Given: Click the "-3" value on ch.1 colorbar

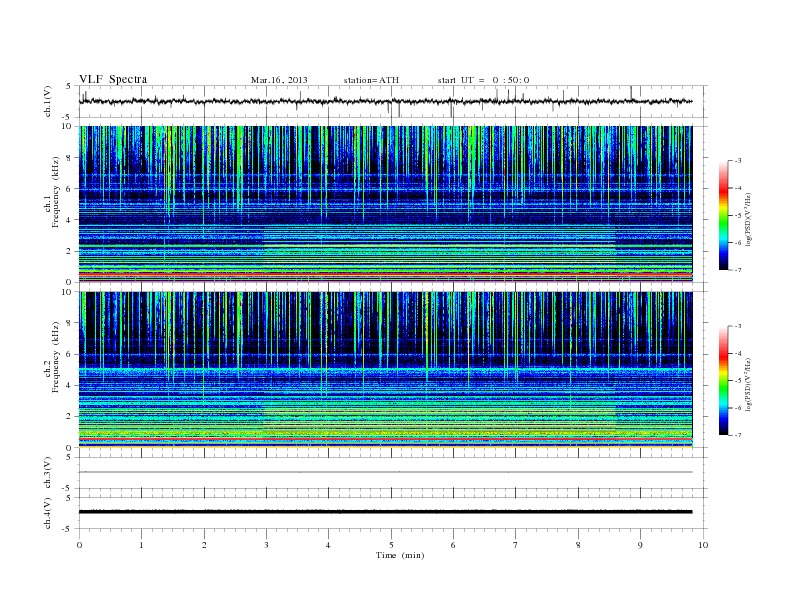Looking at the screenshot, I should point(737,161).
